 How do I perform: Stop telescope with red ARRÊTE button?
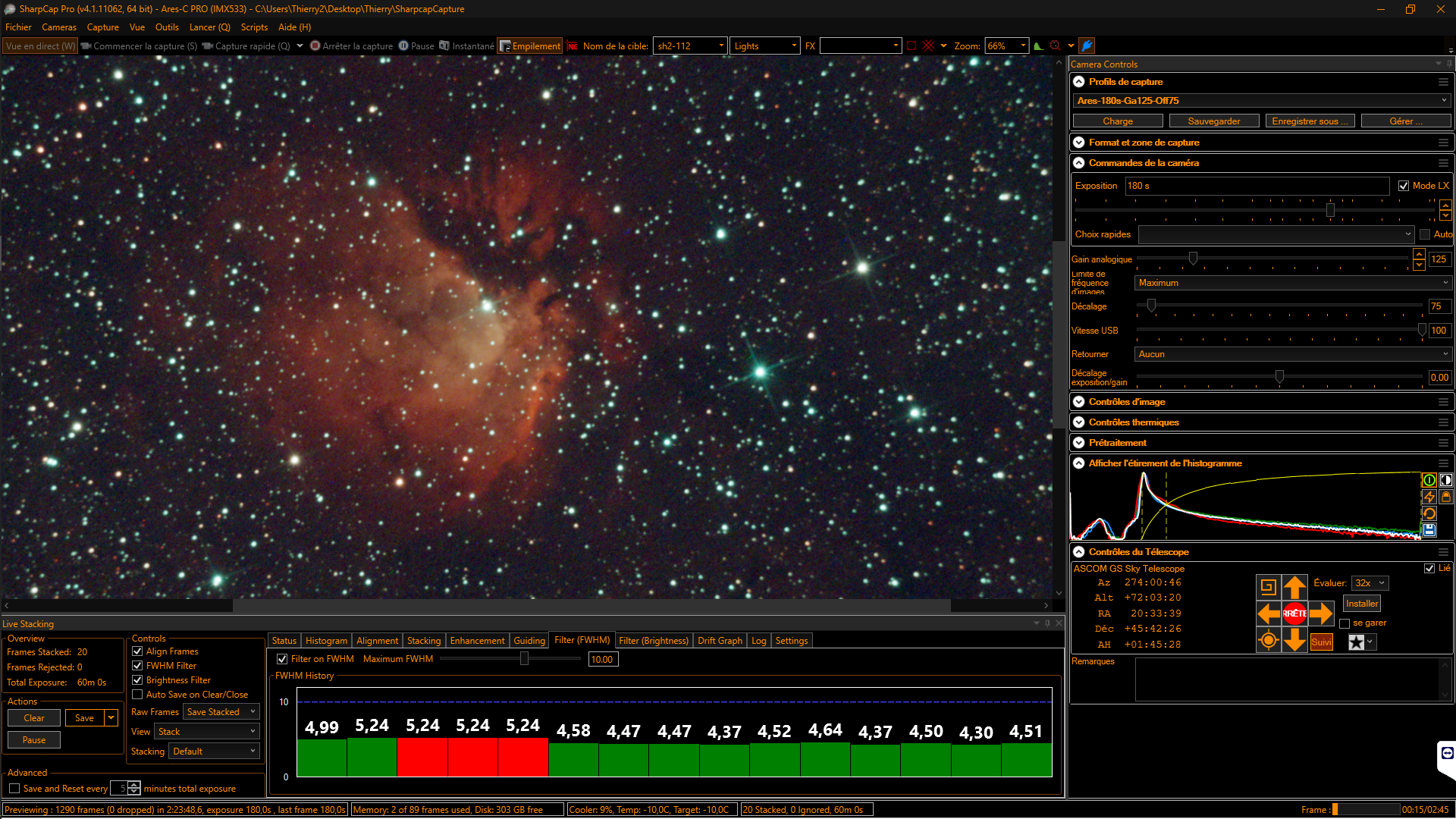[x=1294, y=613]
